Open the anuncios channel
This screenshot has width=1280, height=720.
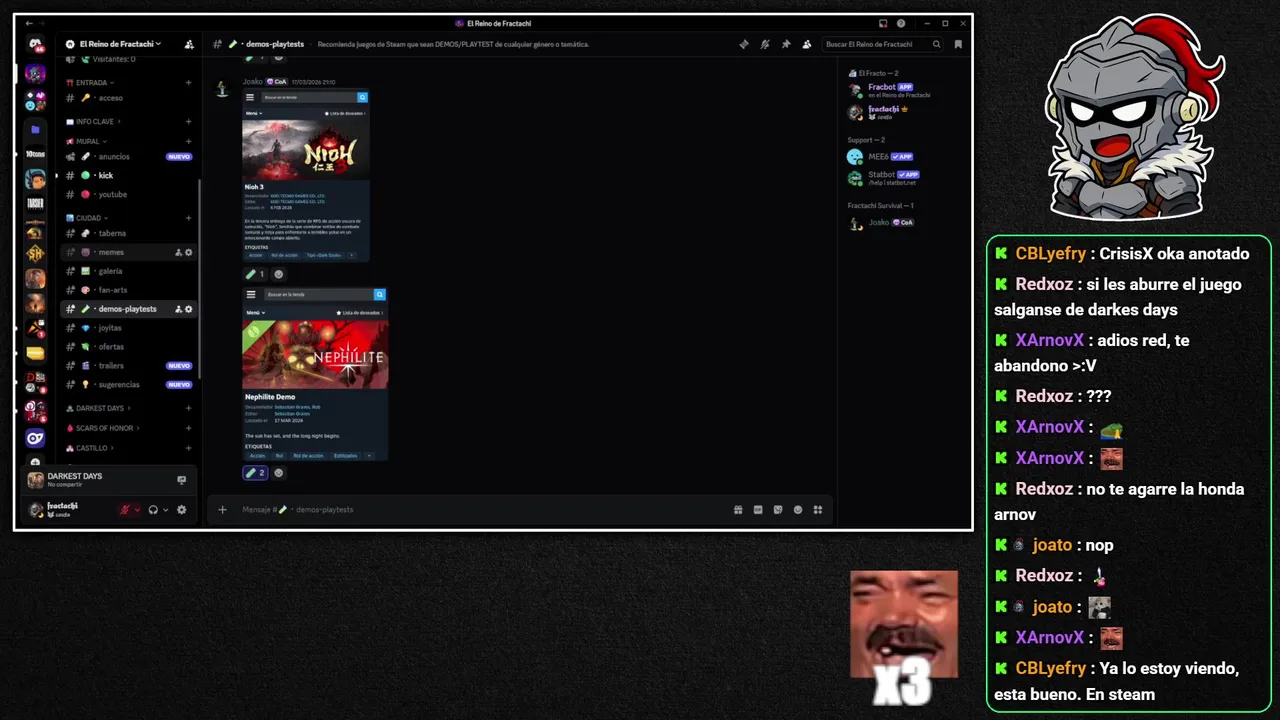pyautogui.click(x=128, y=156)
